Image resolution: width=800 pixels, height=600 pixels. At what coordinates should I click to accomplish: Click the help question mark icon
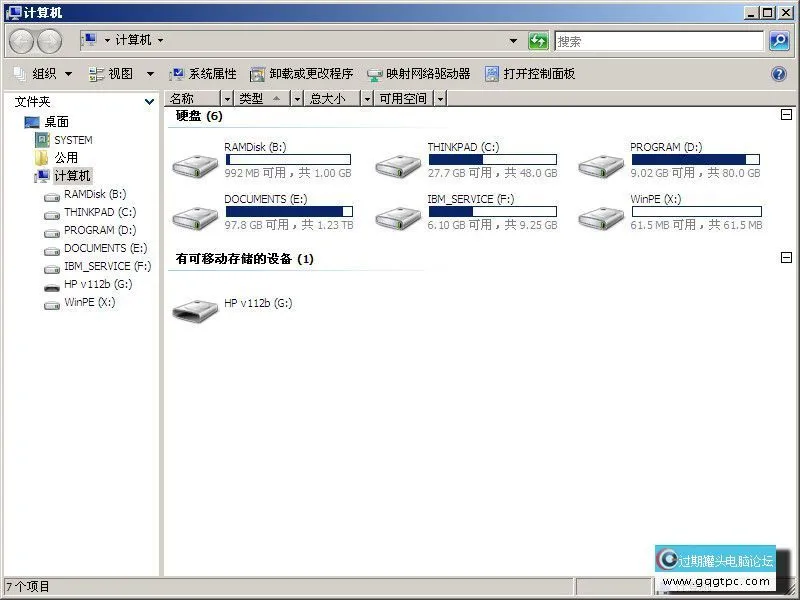(x=778, y=73)
